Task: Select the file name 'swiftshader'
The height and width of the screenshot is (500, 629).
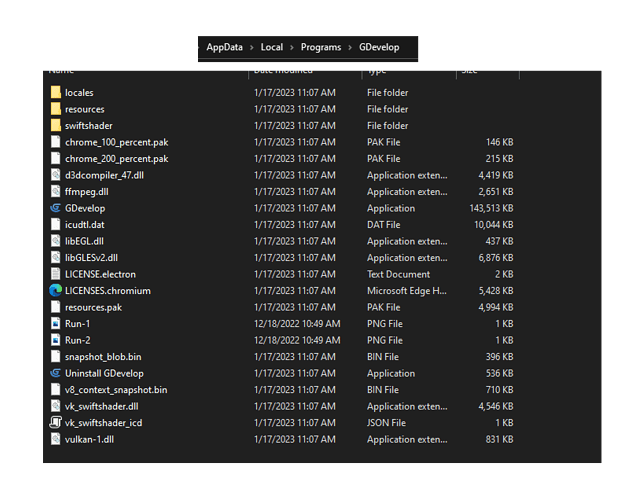Action: pos(89,126)
